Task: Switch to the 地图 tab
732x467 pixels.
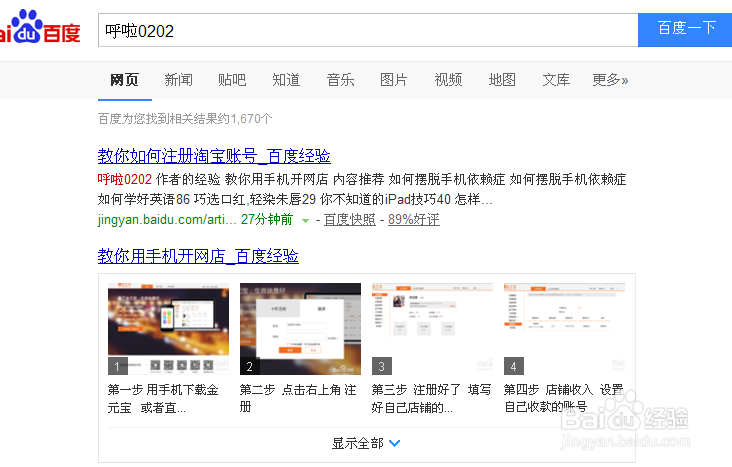Action: coord(502,80)
